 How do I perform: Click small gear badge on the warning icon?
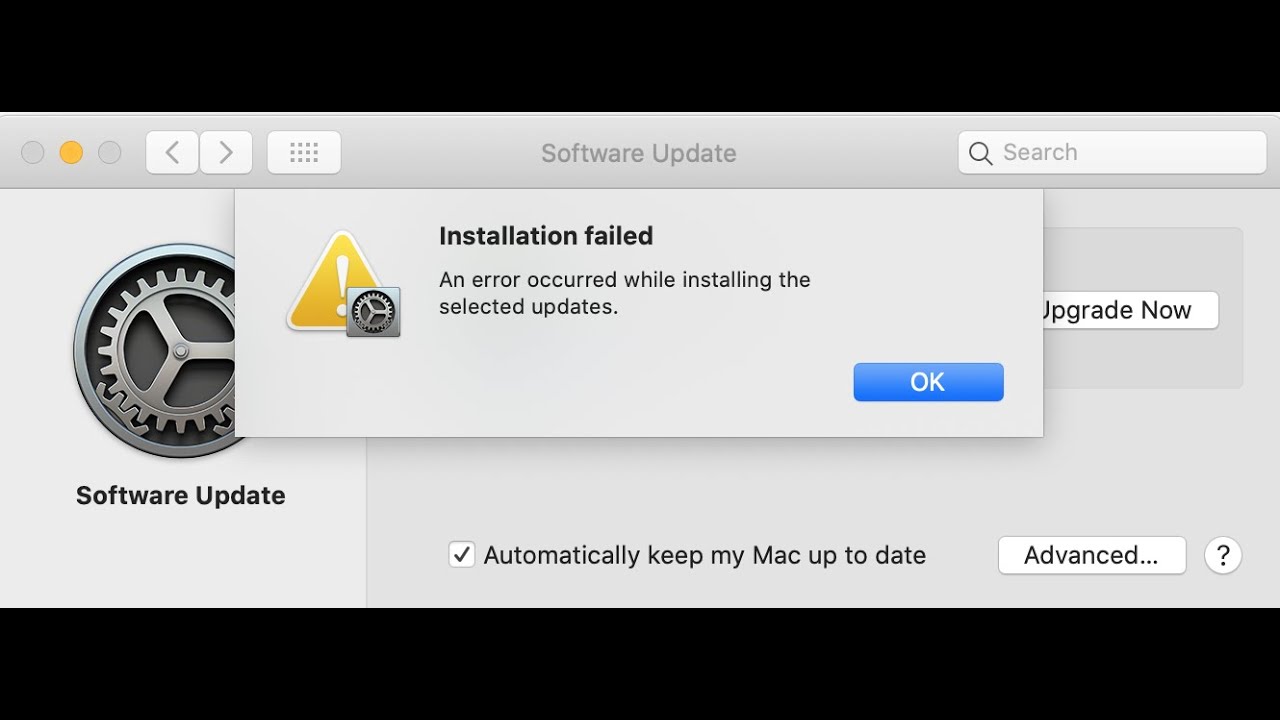(374, 312)
